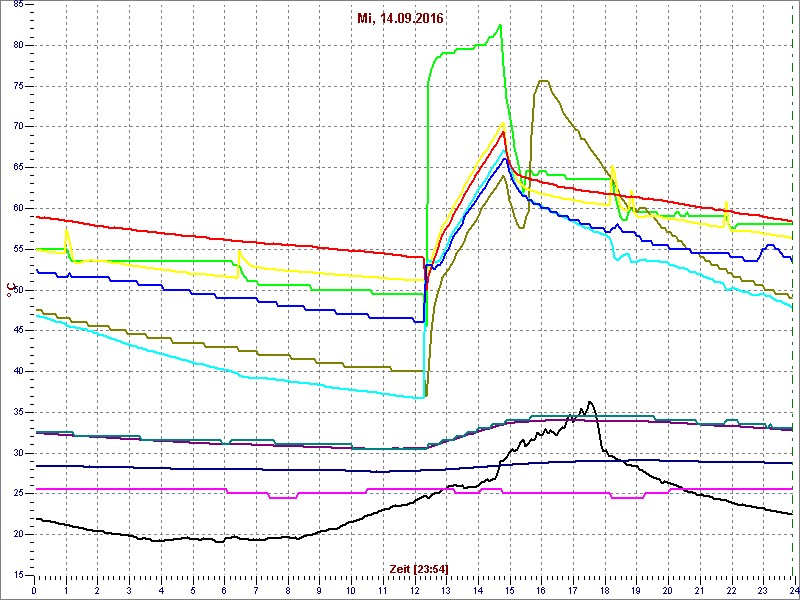The image size is (800, 600).
Task: Click the olive curve's peak near 76 degrees
Action: [x=543, y=81]
